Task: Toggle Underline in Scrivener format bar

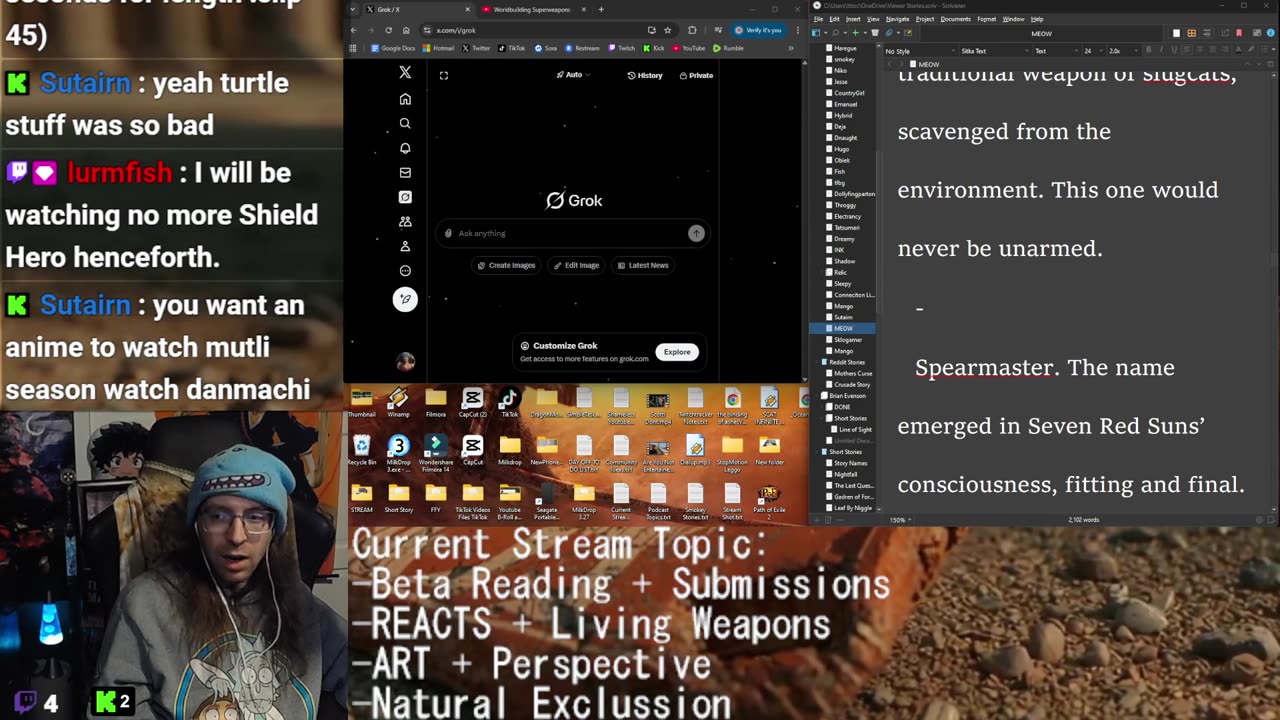Action: [x=1174, y=51]
